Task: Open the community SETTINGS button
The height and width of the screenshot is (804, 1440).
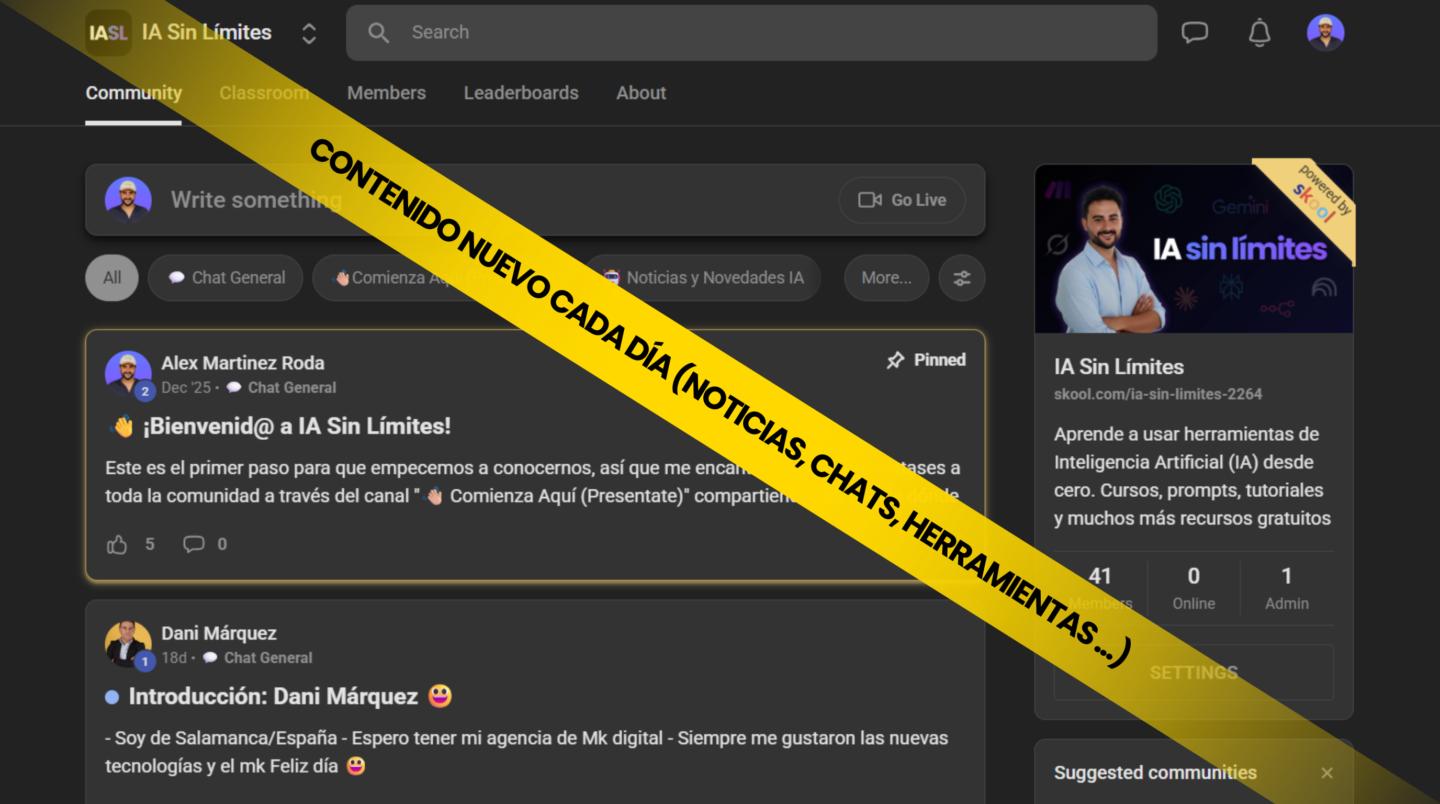Action: pyautogui.click(x=1194, y=673)
